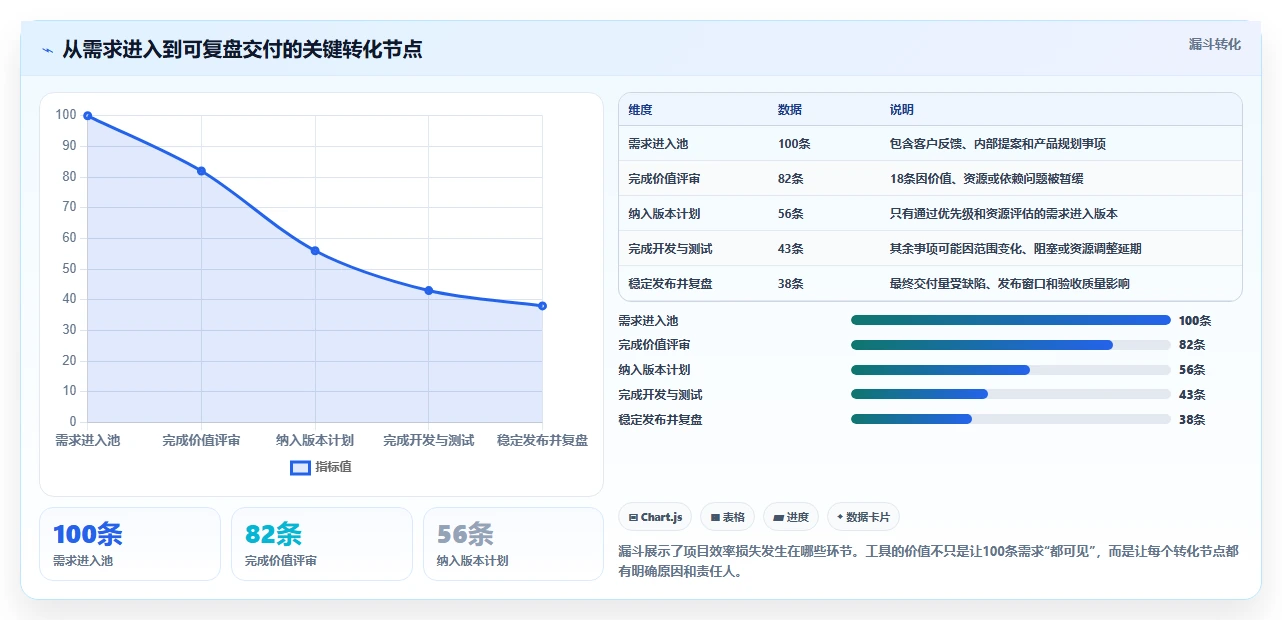The width and height of the screenshot is (1282, 620).
Task: Select the Chart.js chip
Action: pos(656,517)
